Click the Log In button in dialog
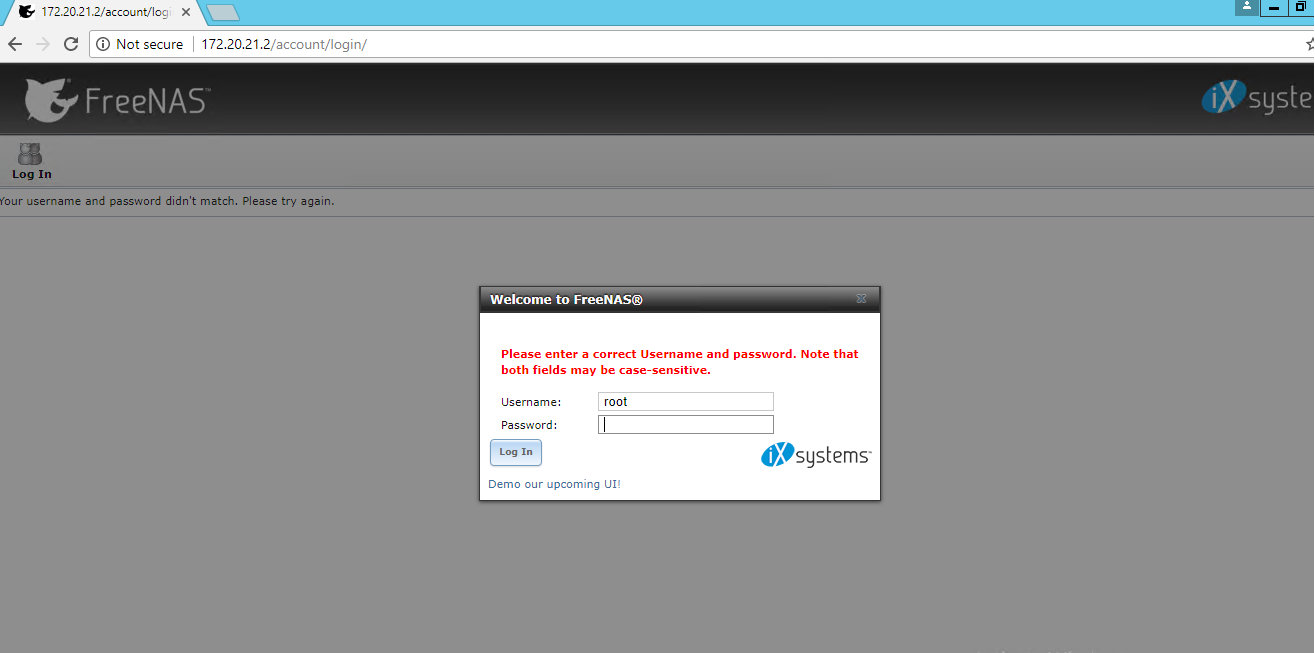 point(516,452)
